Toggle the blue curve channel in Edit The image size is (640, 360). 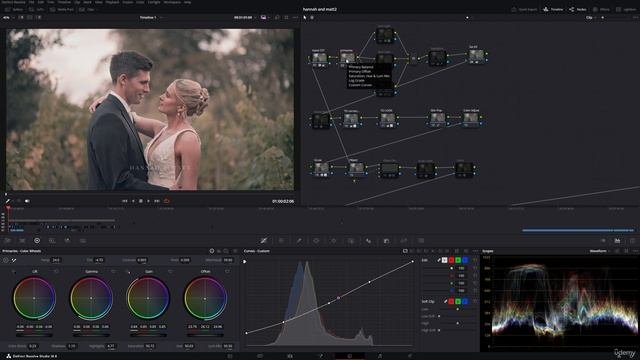tap(465, 260)
